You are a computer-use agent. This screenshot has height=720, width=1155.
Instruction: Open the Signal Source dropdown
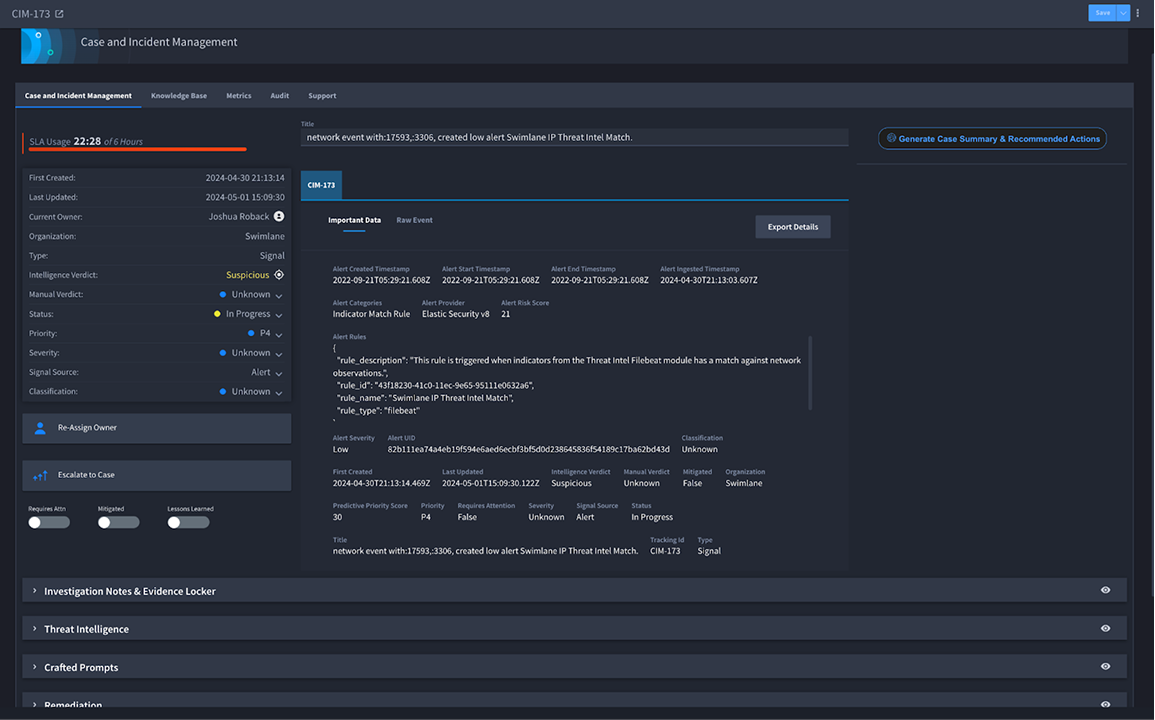(x=279, y=373)
